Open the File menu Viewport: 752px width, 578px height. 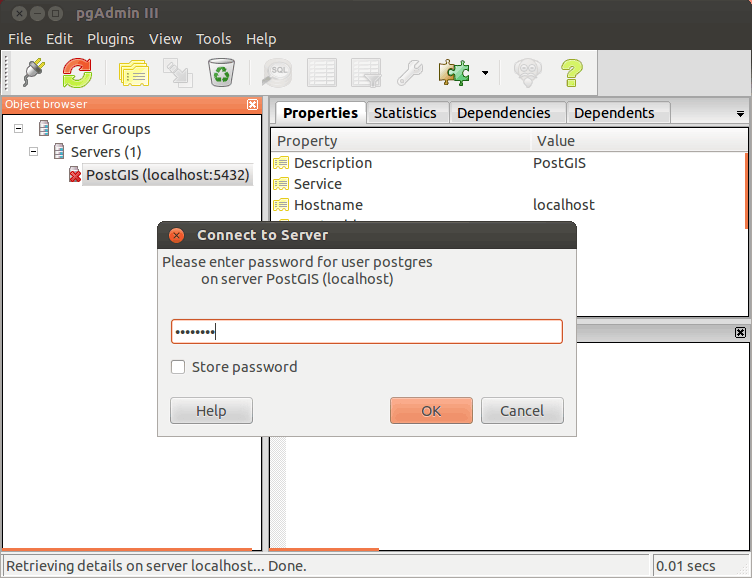[x=20, y=39]
